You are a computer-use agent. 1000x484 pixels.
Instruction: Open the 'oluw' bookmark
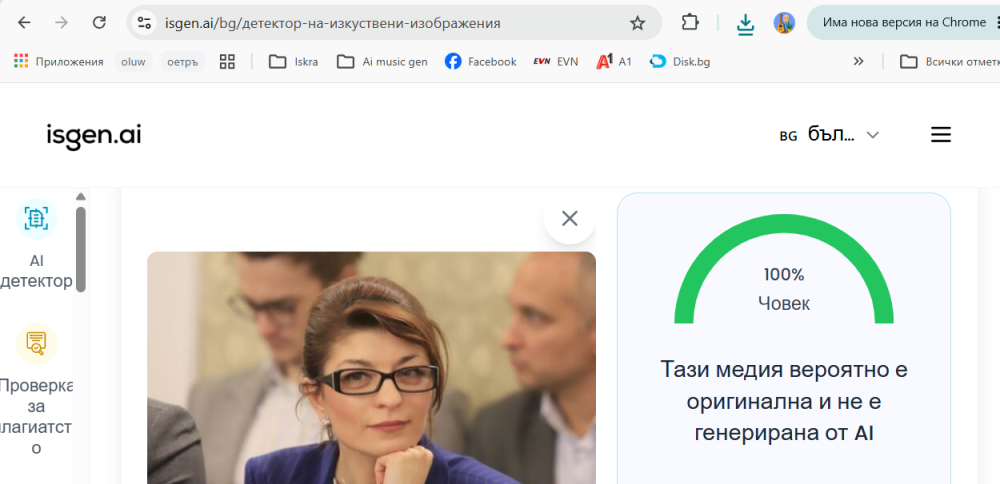click(133, 61)
